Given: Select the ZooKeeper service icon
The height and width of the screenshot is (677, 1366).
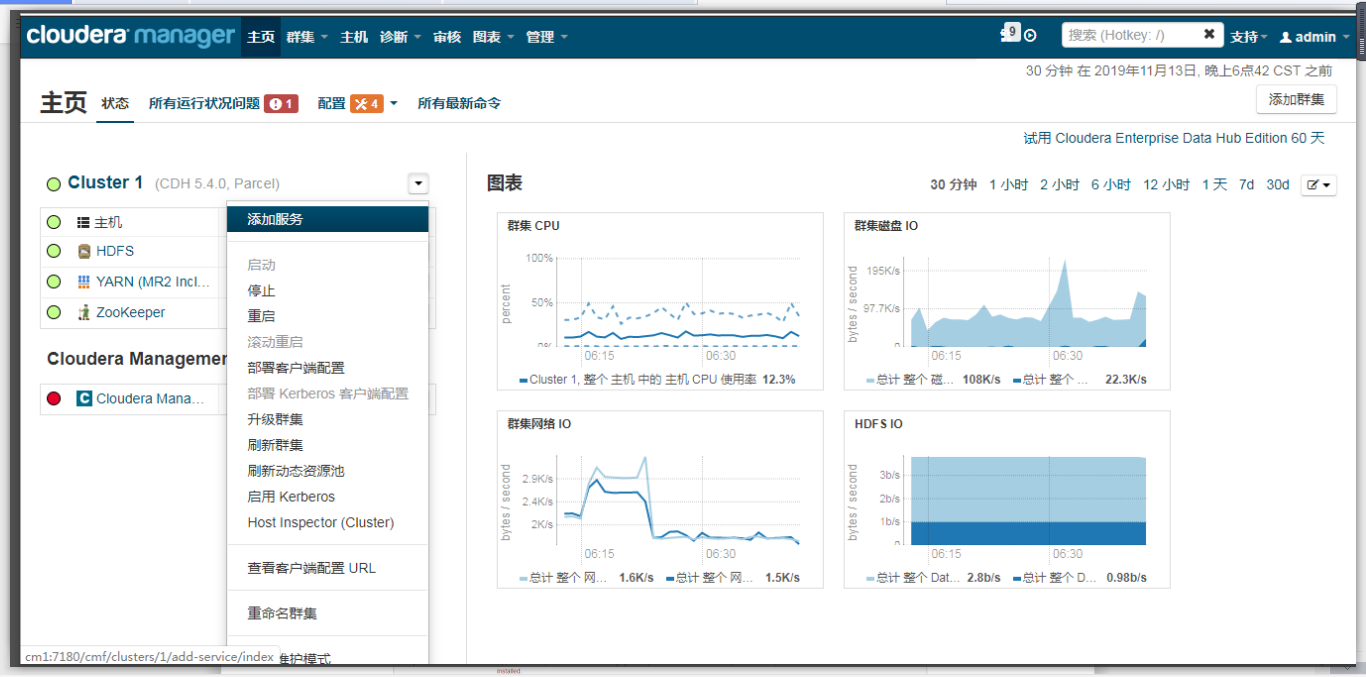Looking at the screenshot, I should [x=83, y=311].
